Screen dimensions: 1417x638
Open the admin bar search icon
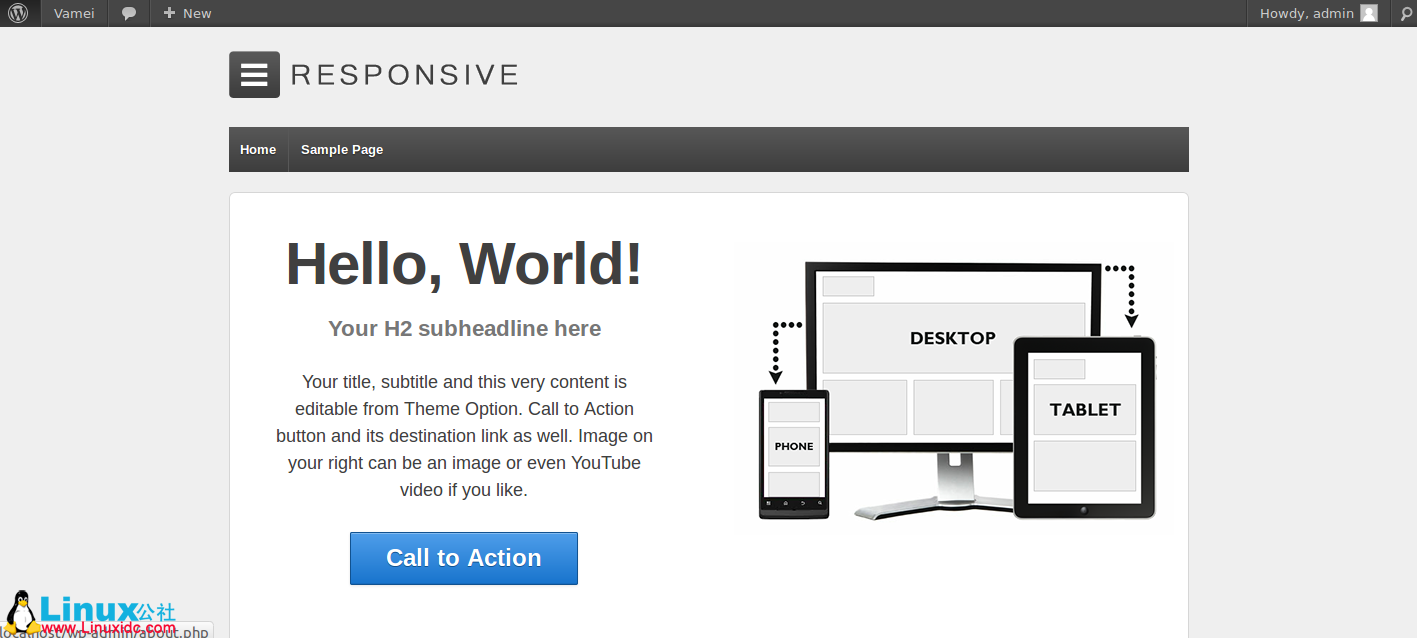click(x=1404, y=13)
